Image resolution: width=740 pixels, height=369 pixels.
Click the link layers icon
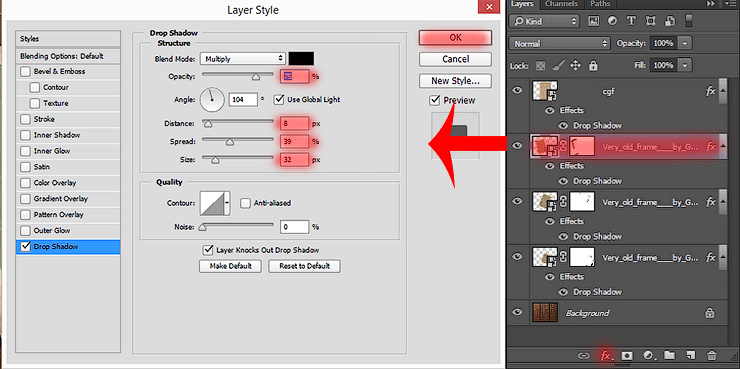click(x=584, y=355)
